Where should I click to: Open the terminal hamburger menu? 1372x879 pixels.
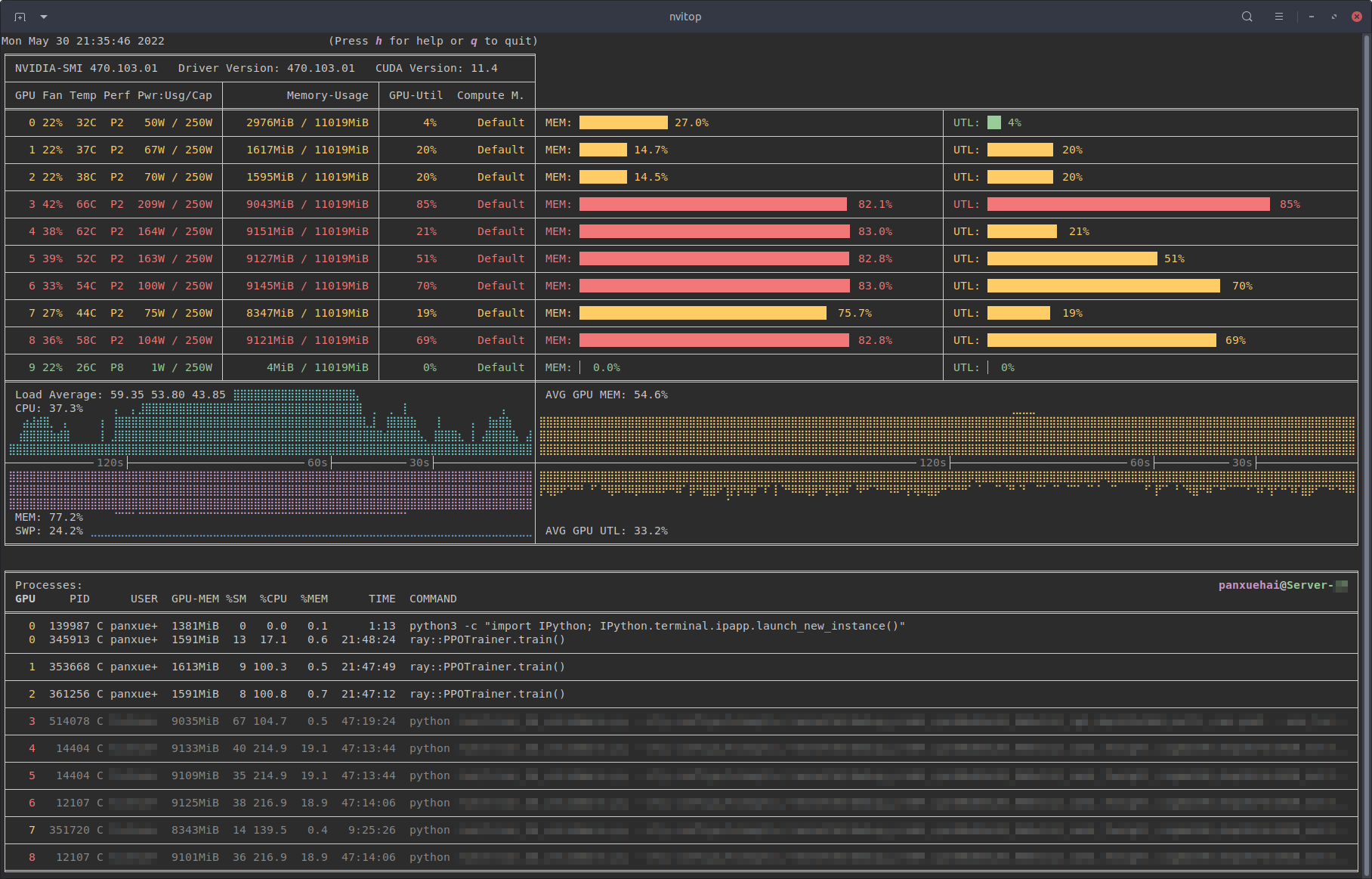pos(1279,17)
